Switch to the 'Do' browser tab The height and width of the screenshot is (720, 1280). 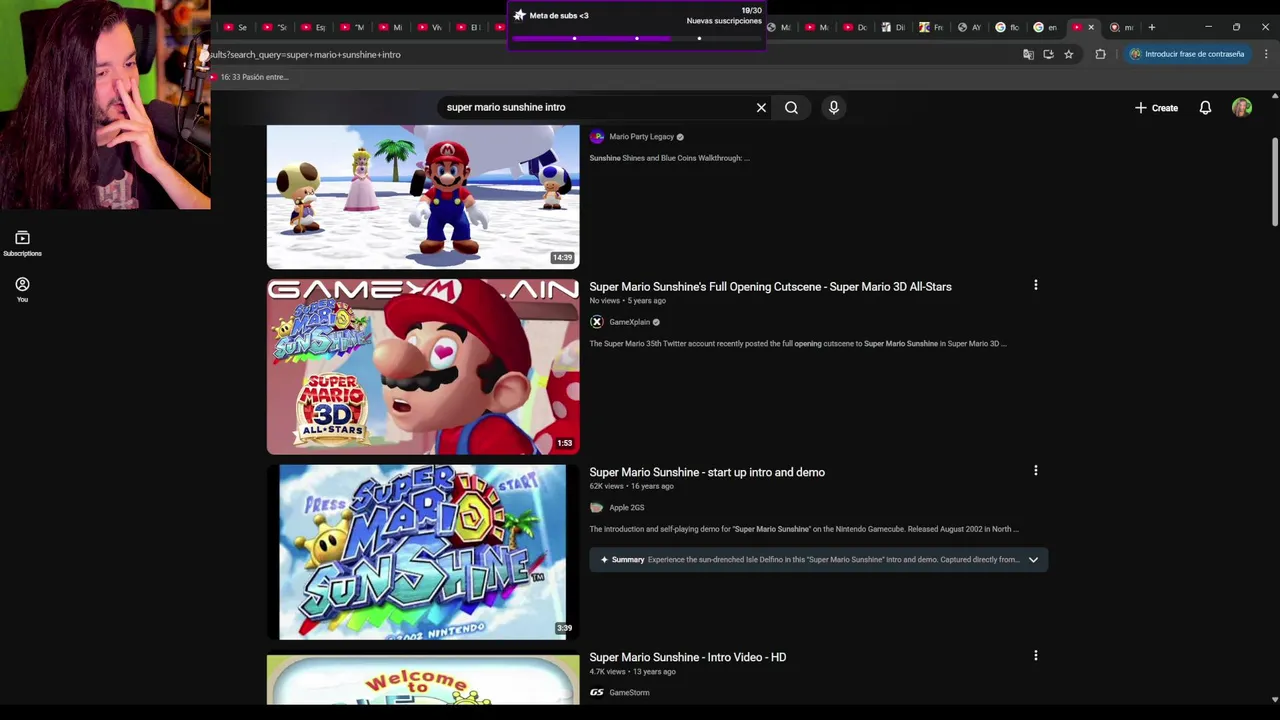click(x=855, y=27)
